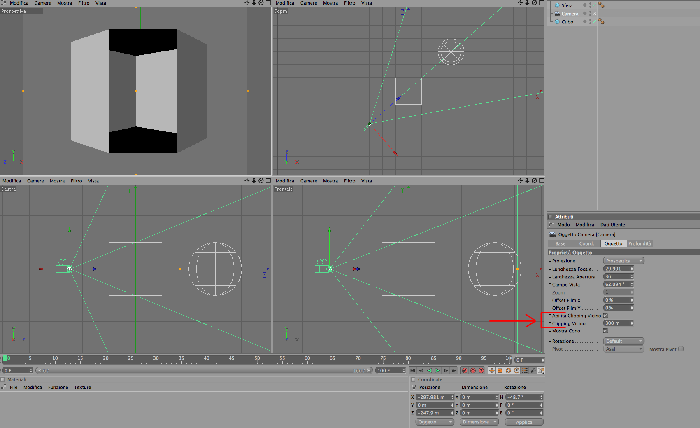Image resolution: width=700 pixels, height=428 pixels.
Task: Toggle the green check mark on the first object row
Action: coord(595,5)
